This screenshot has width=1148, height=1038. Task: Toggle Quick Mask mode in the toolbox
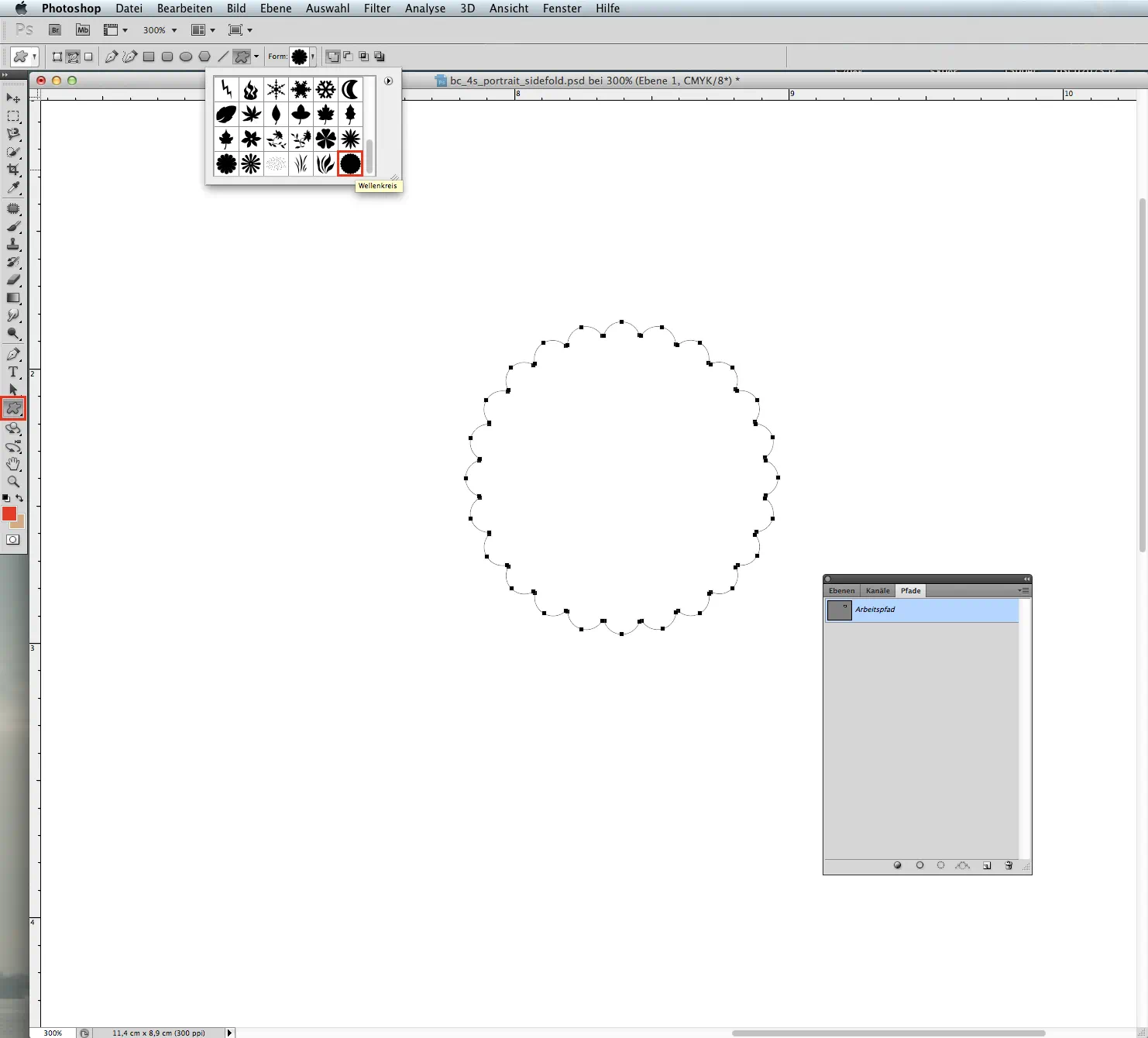[13, 540]
